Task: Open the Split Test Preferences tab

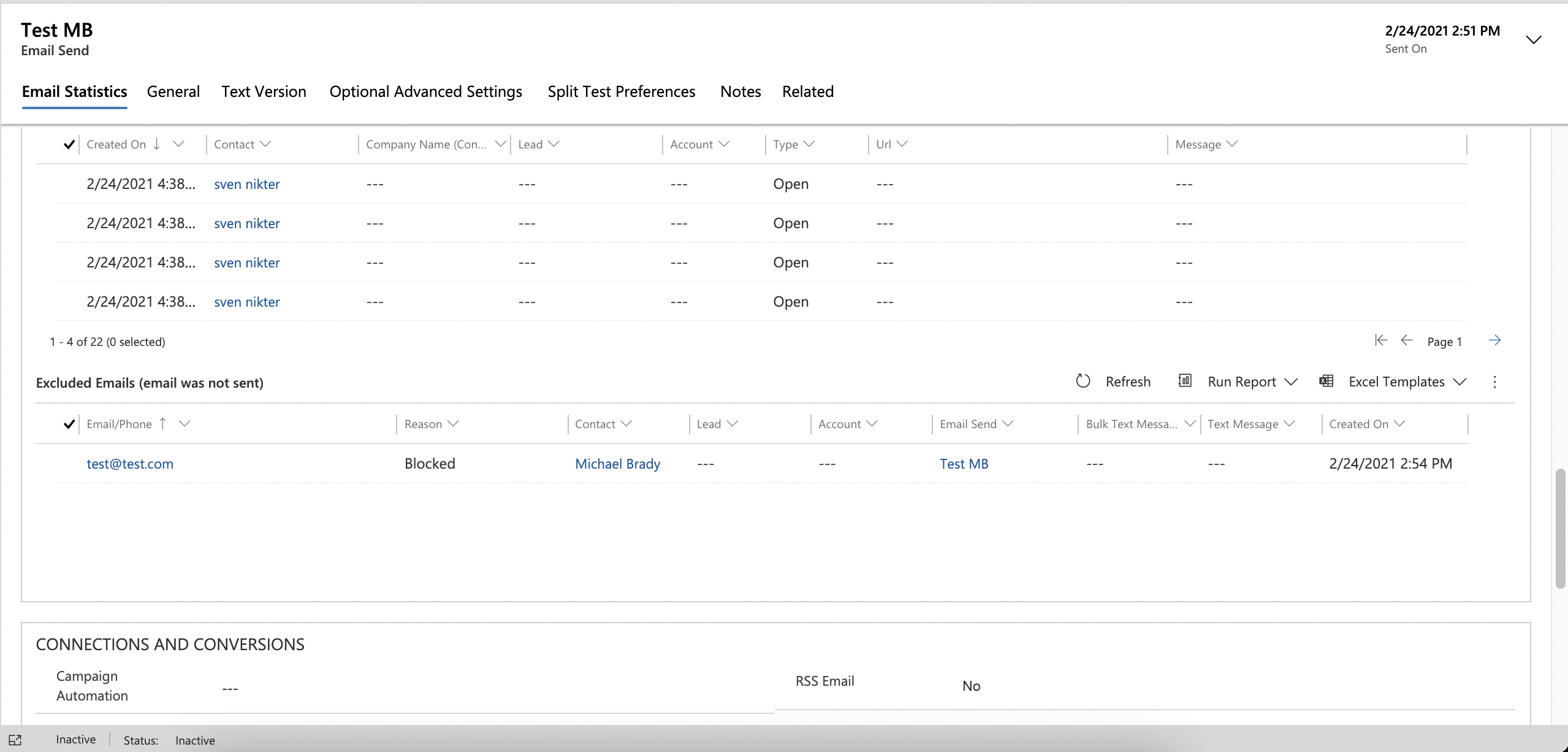Action: [622, 91]
